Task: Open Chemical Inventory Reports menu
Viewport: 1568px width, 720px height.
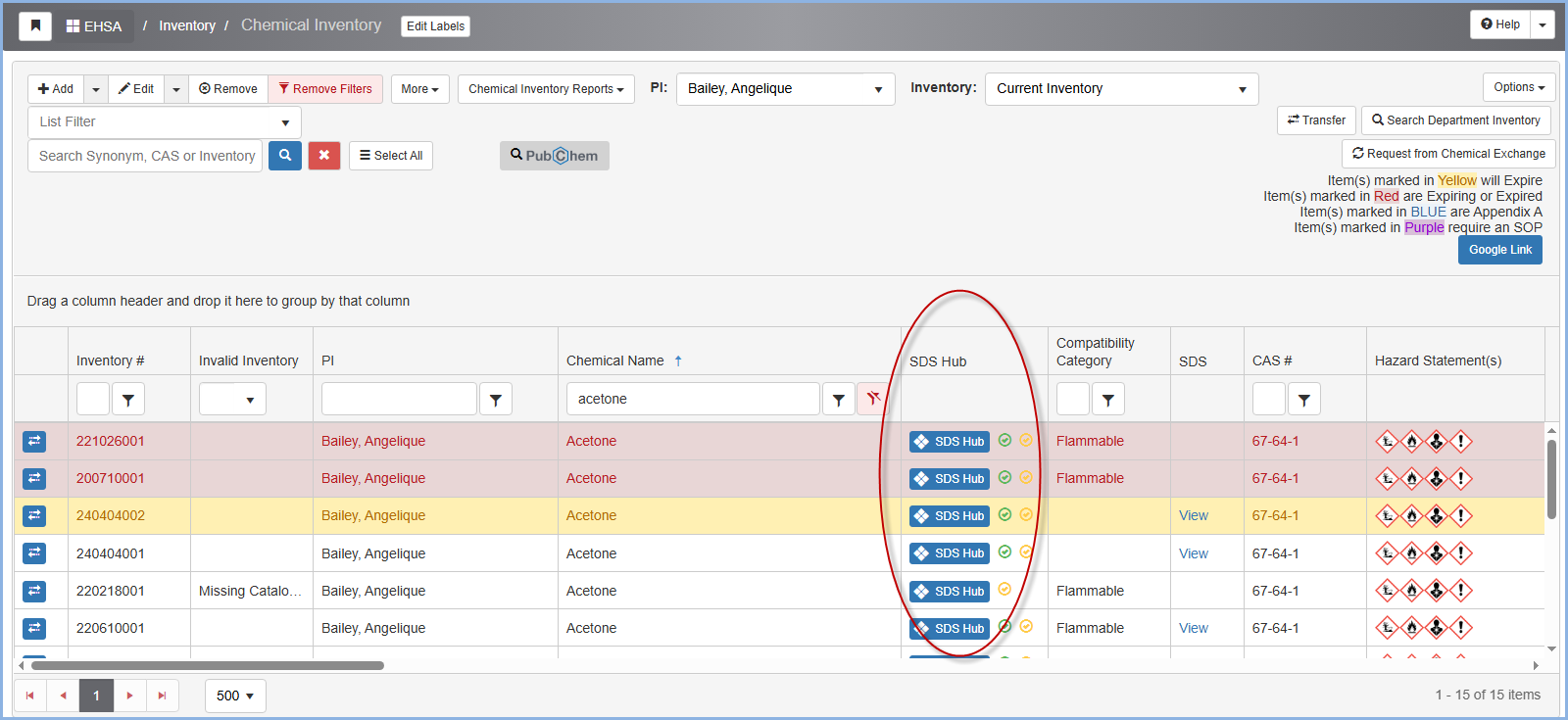Action: [546, 89]
